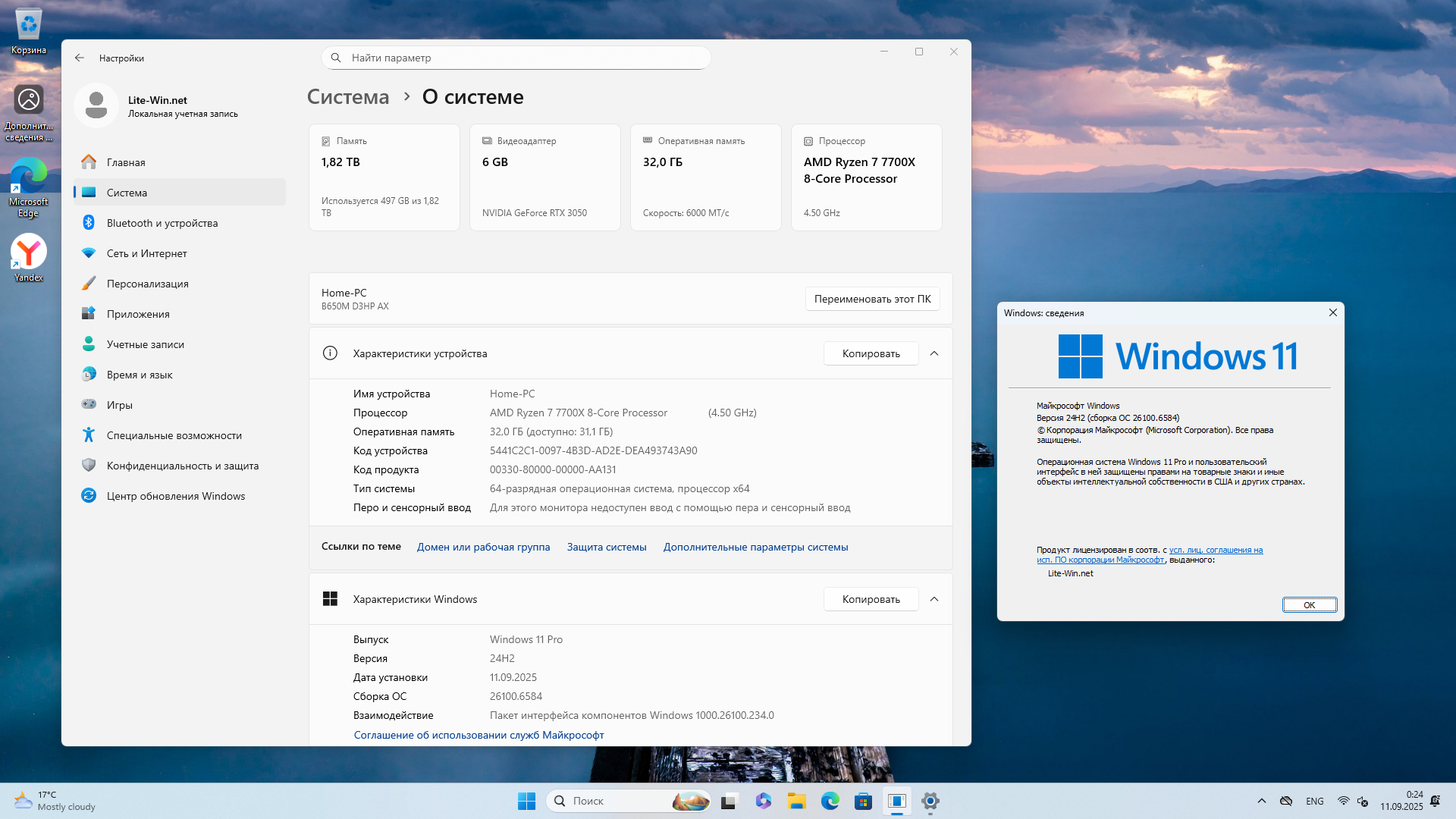Open Персонализация settings page
The height and width of the screenshot is (819, 1456).
(x=147, y=284)
